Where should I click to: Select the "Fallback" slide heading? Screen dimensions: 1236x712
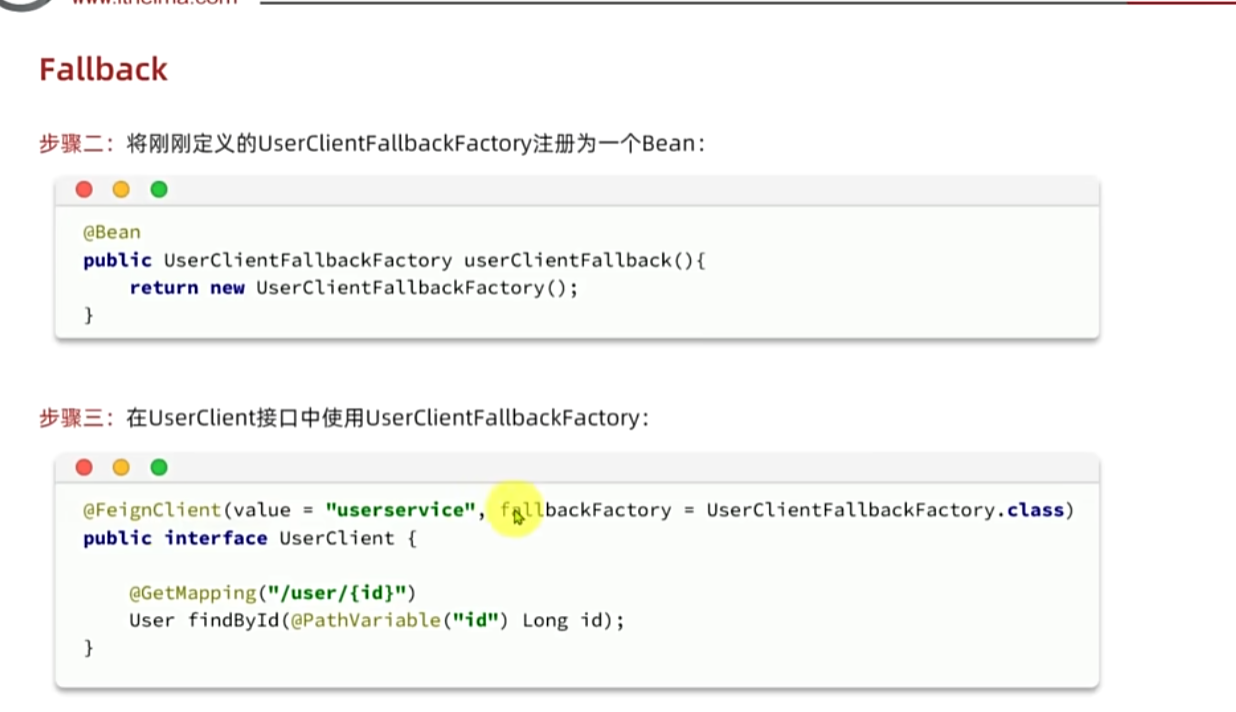pyautogui.click(x=103, y=70)
